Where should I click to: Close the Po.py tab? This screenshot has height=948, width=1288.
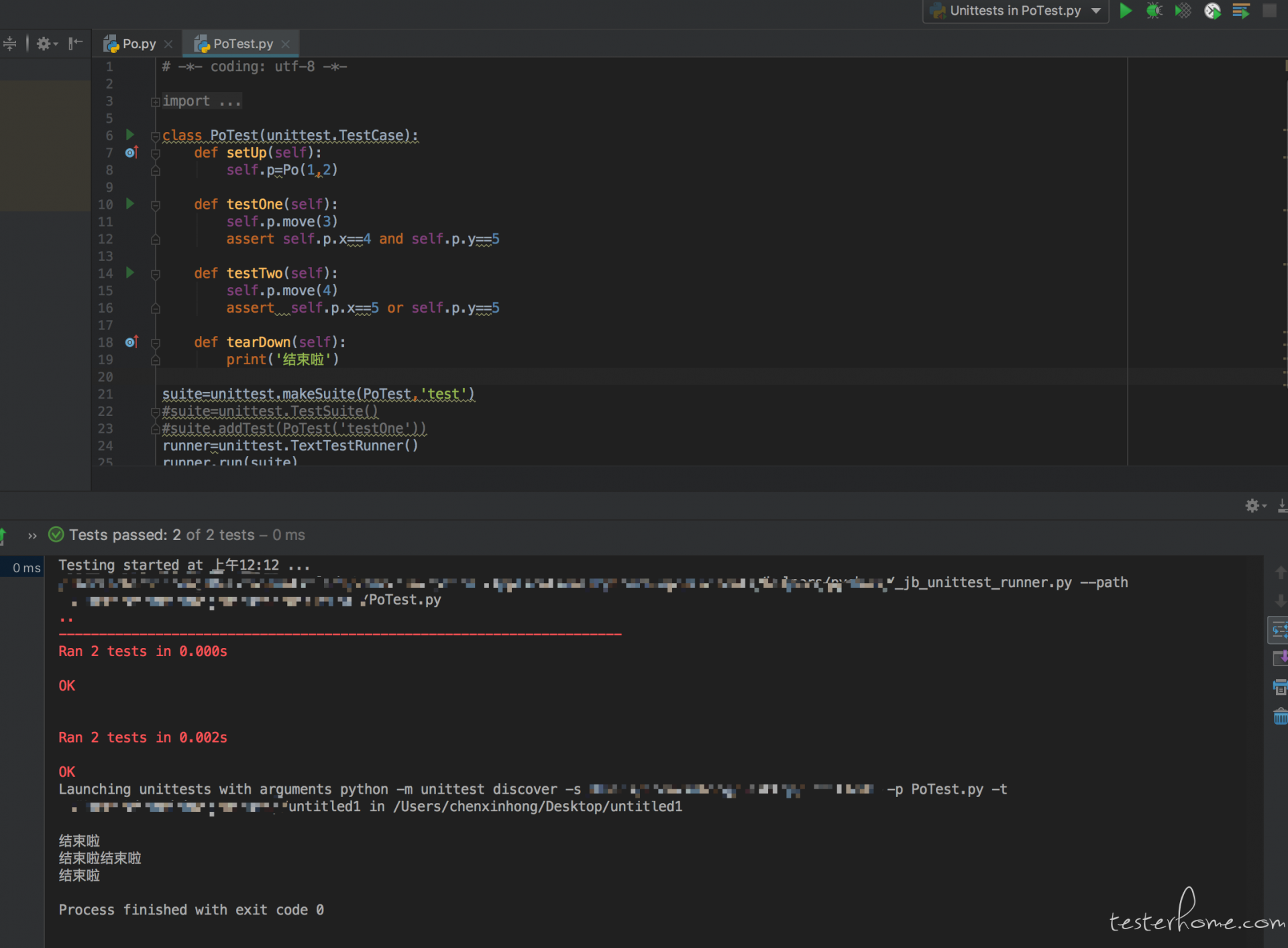(x=168, y=44)
